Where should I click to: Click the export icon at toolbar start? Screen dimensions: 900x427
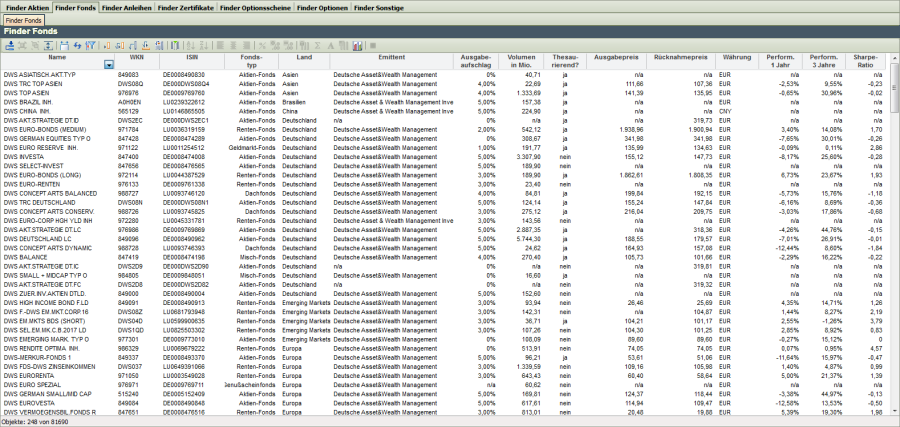tap(9, 46)
